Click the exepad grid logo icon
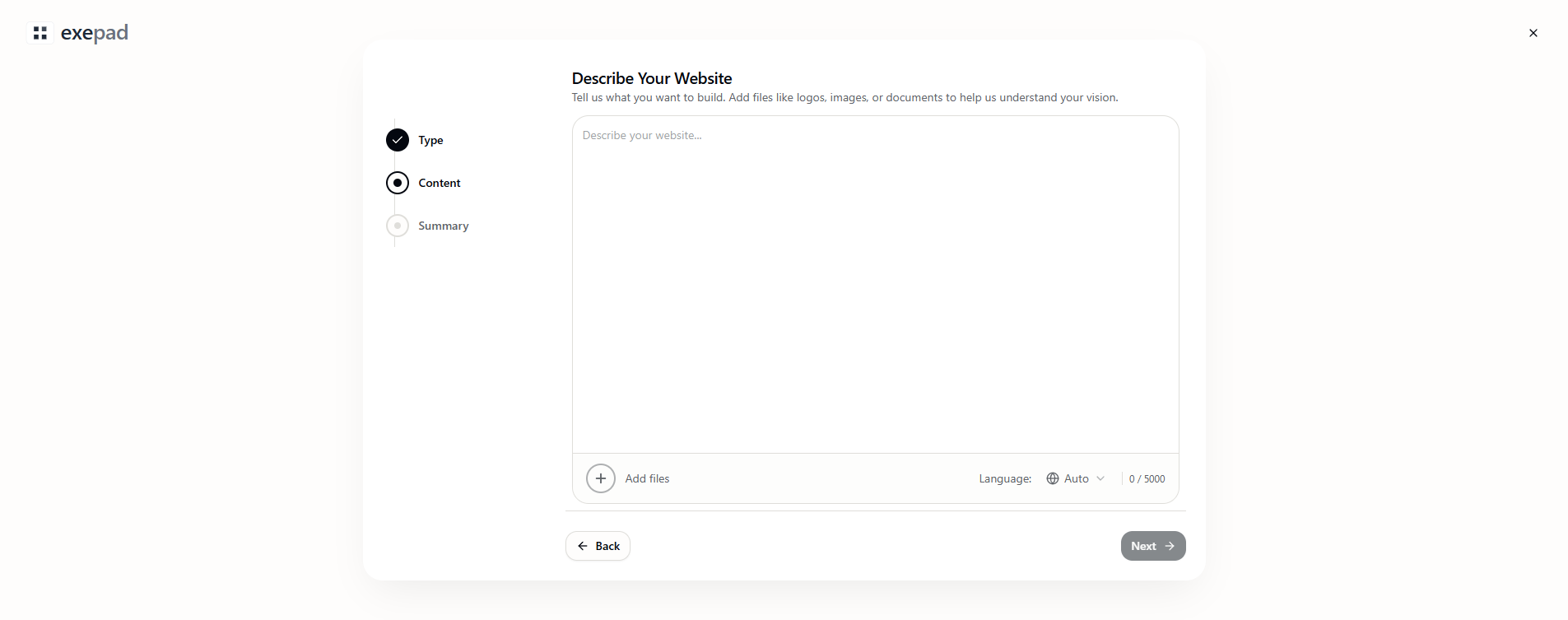The width and height of the screenshot is (1568, 620). (40, 33)
